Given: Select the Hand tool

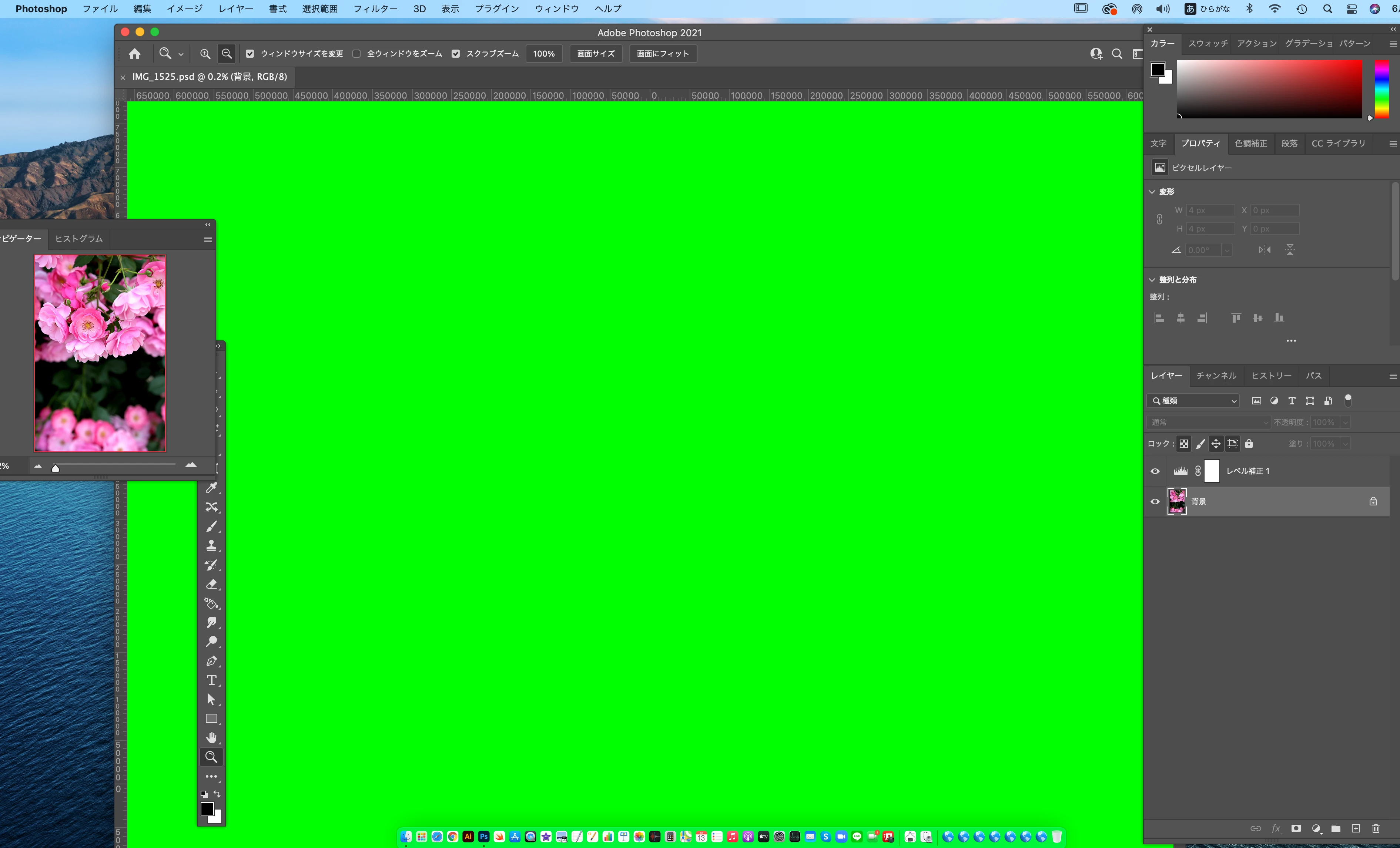Looking at the screenshot, I should 211,738.
